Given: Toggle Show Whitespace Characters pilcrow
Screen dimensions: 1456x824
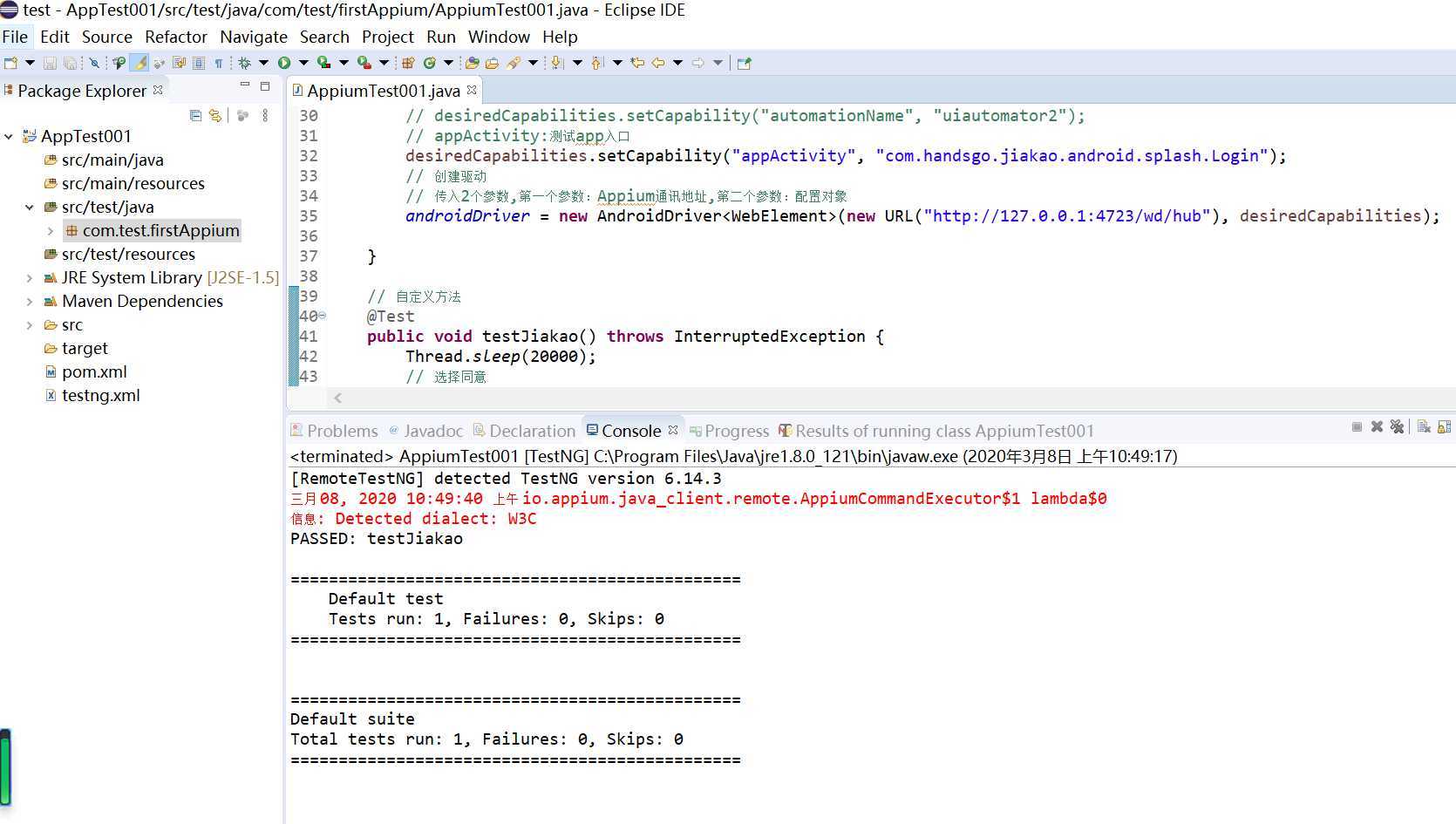Looking at the screenshot, I should 219,63.
